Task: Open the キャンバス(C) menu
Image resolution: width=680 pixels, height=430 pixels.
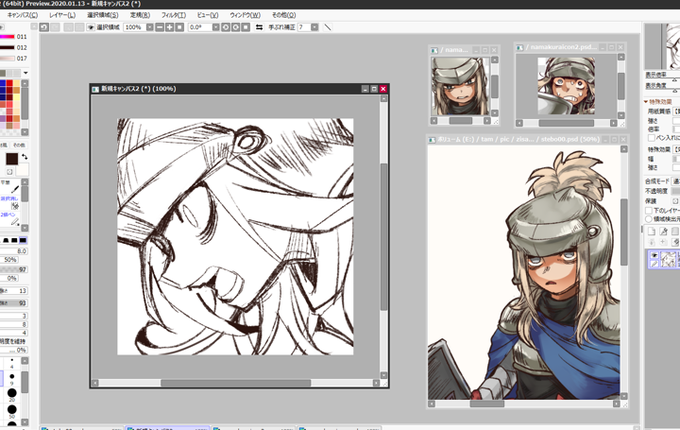Action: [x=22, y=15]
